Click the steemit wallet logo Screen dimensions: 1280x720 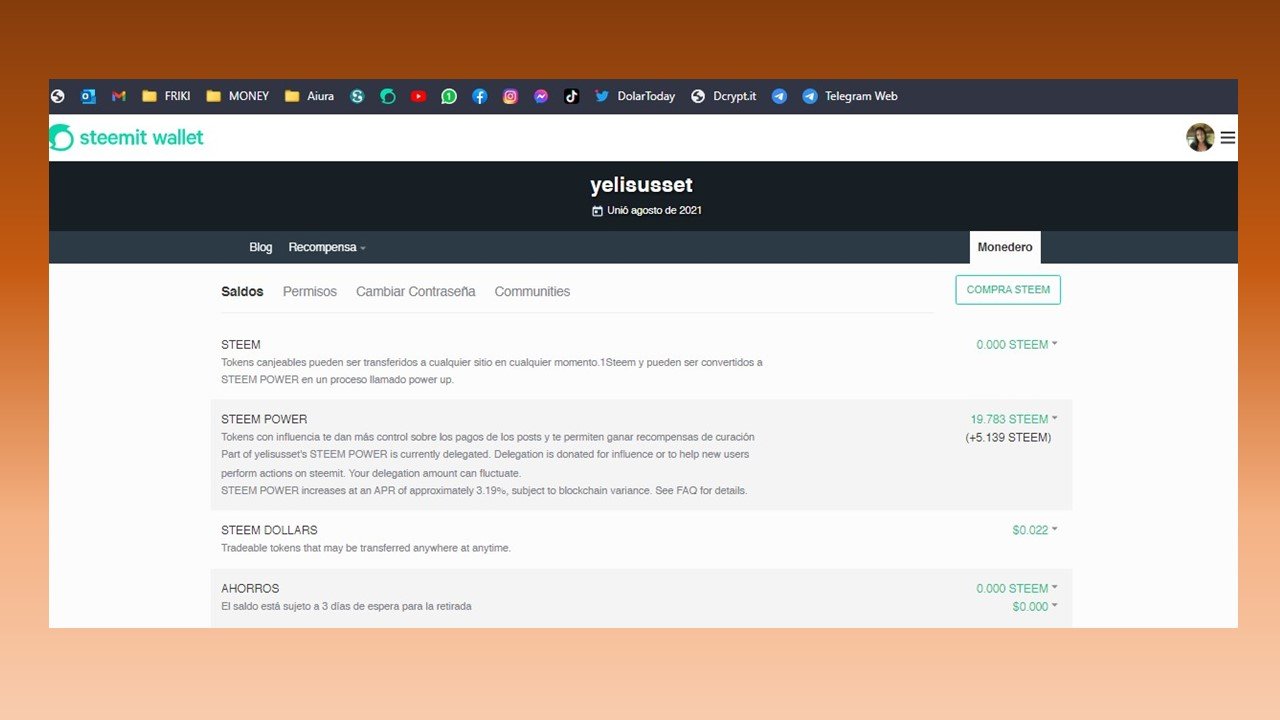pyautogui.click(x=126, y=138)
